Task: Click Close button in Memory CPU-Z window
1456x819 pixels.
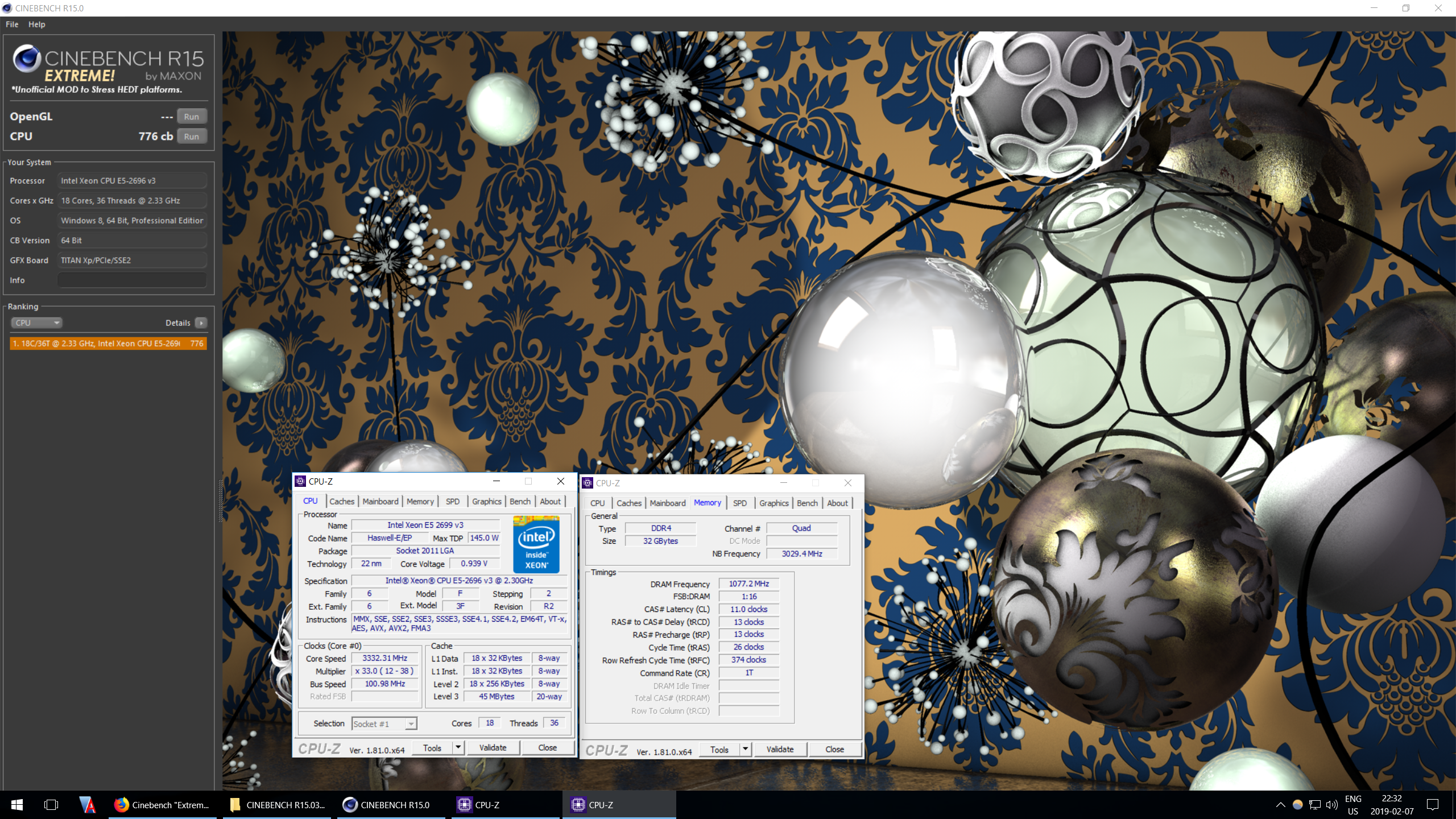Action: click(x=835, y=750)
